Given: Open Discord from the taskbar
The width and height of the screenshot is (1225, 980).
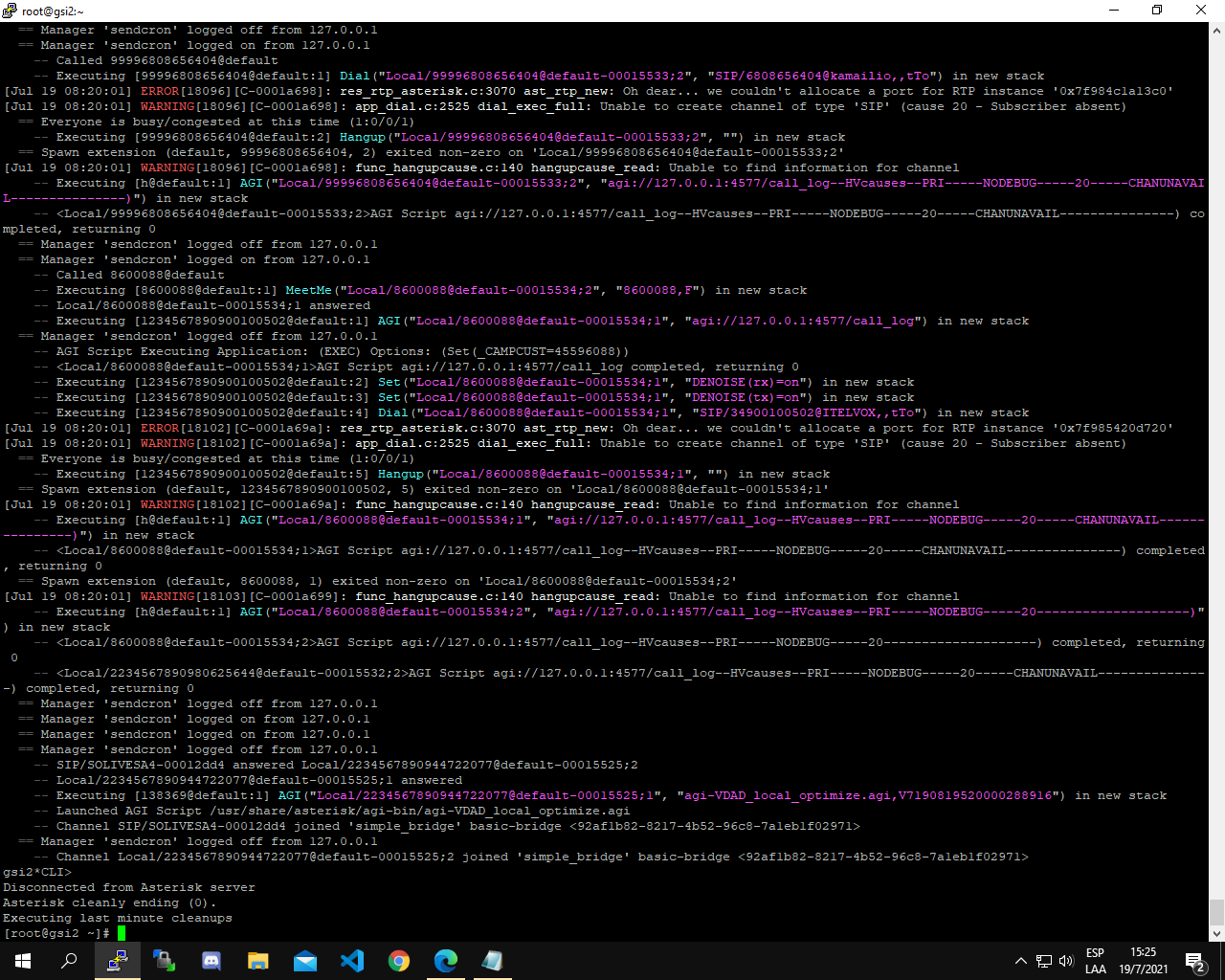Looking at the screenshot, I should click(x=212, y=961).
